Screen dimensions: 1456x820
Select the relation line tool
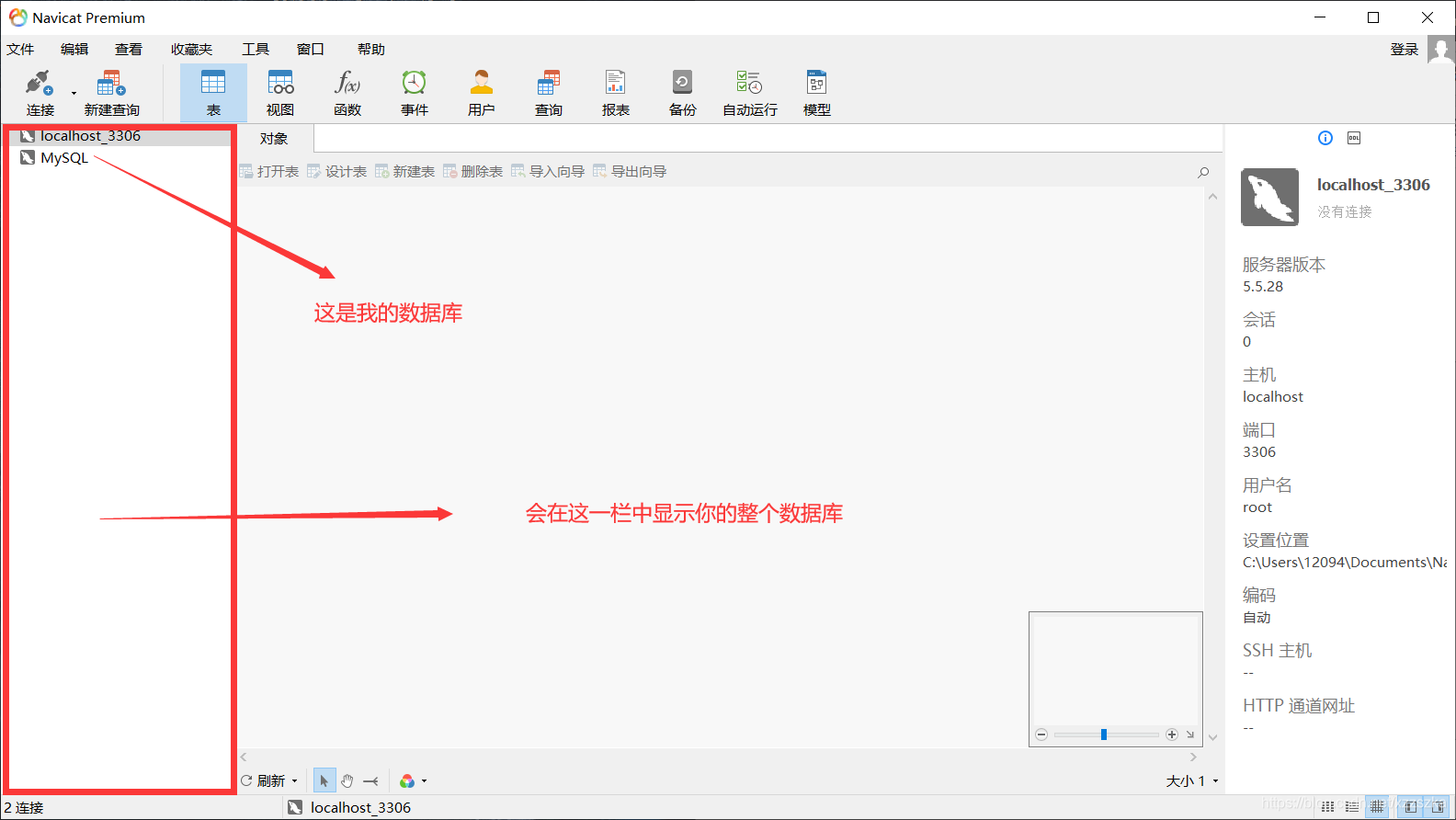pos(370,780)
